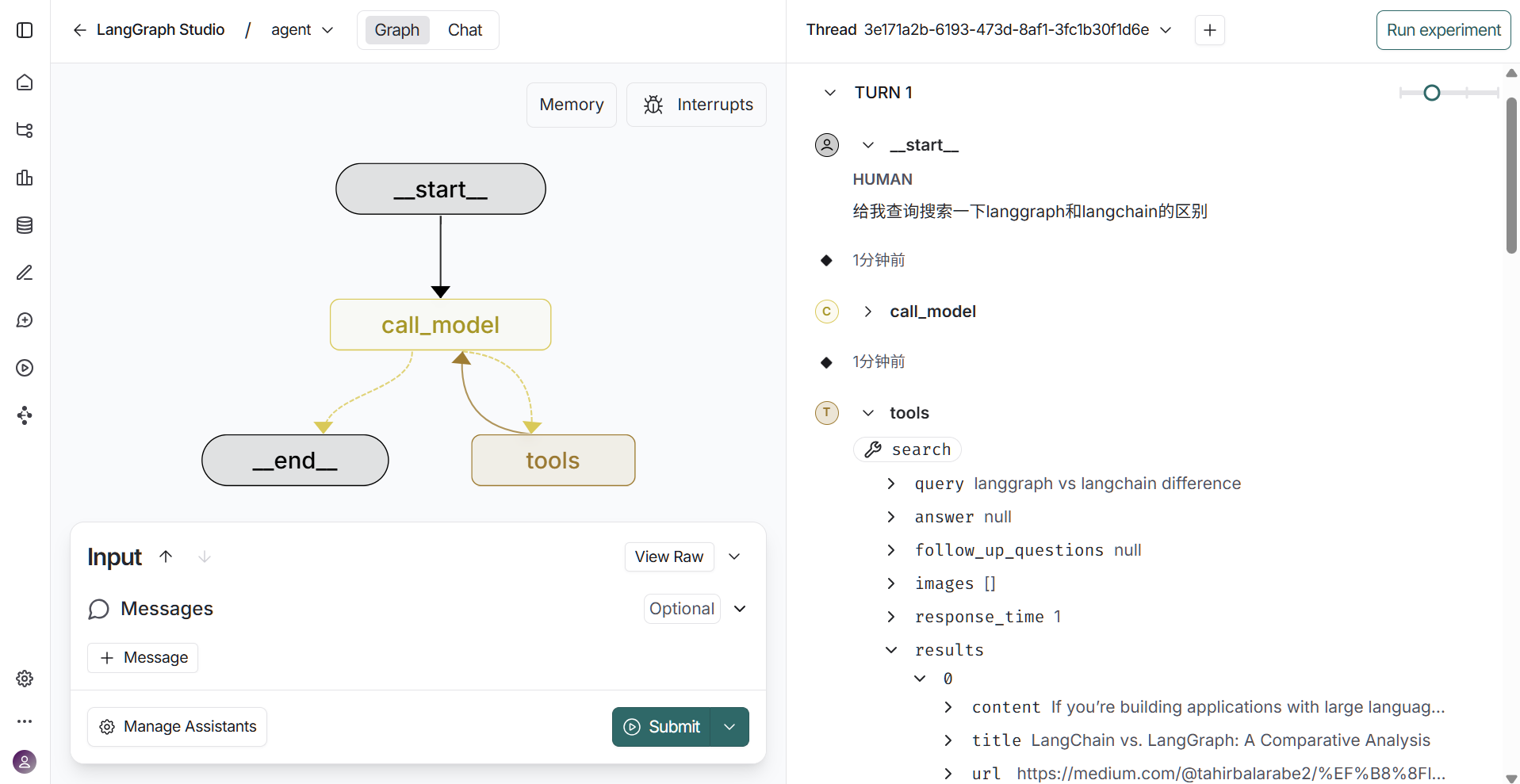Open View Raw dropdown chevron

click(734, 556)
